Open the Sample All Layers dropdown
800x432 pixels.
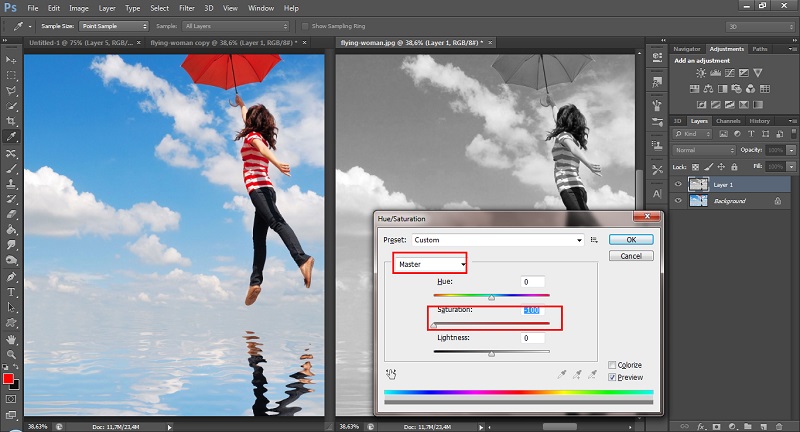[x=236, y=26]
